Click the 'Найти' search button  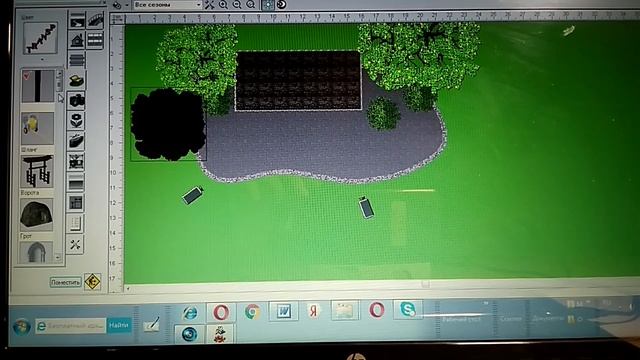coord(119,326)
